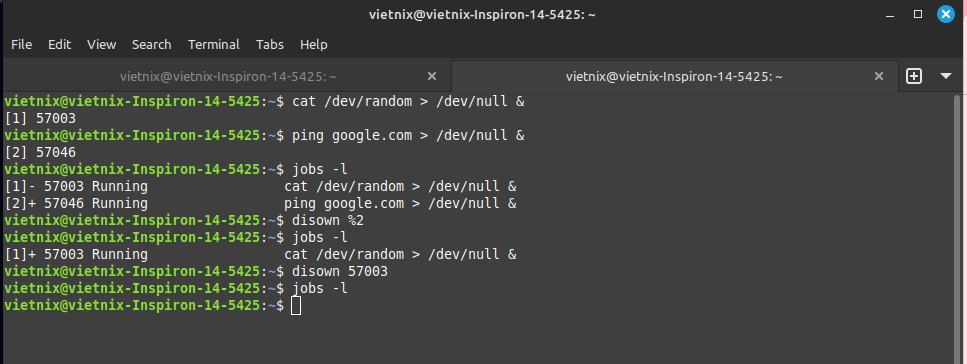Open the Terminal menu

coord(213,44)
